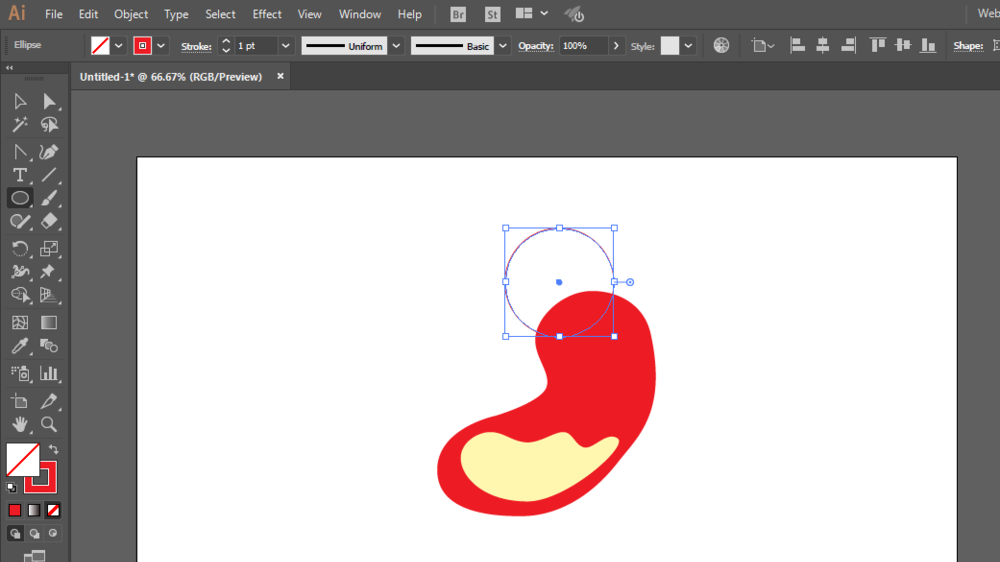
Task: Open the Uniform width profile dropdown
Action: pyautogui.click(x=396, y=46)
